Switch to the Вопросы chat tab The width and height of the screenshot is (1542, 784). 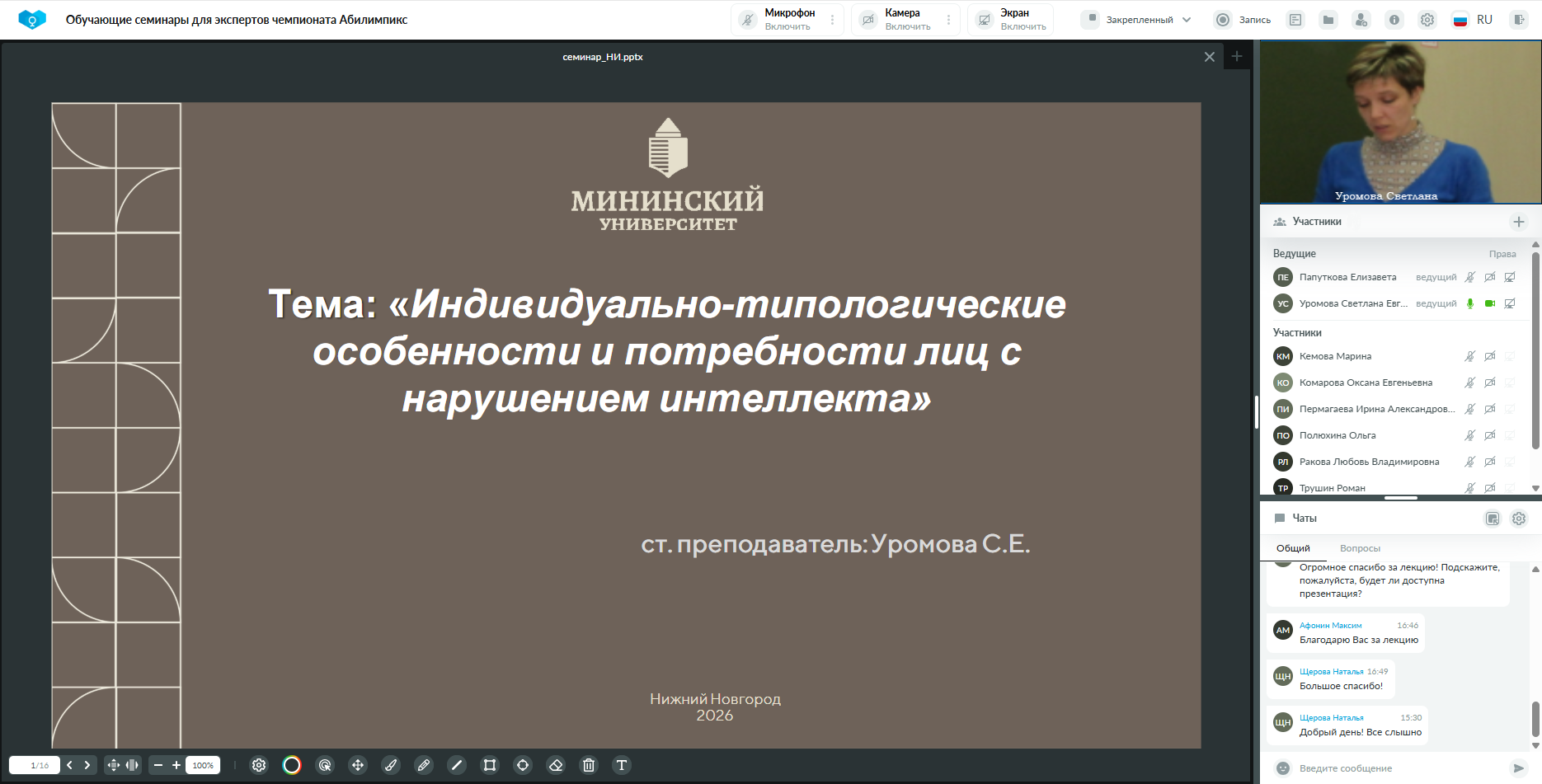(1360, 548)
